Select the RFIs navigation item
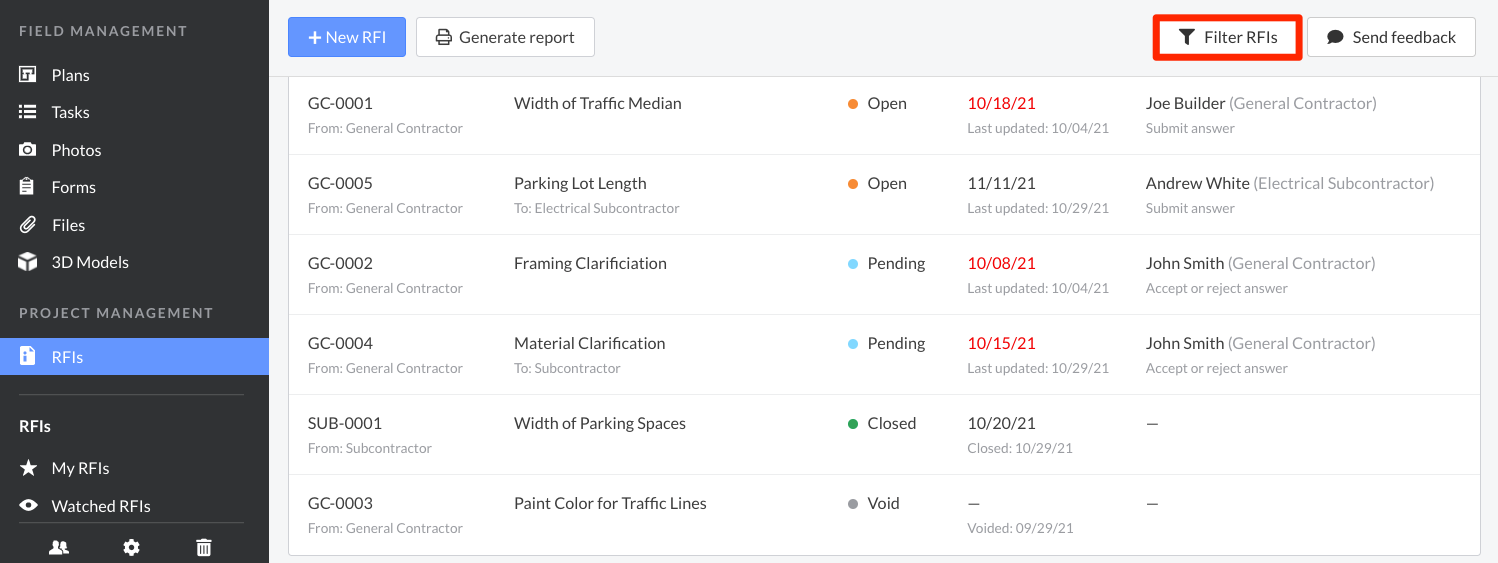The height and width of the screenshot is (563, 1498). coord(67,357)
